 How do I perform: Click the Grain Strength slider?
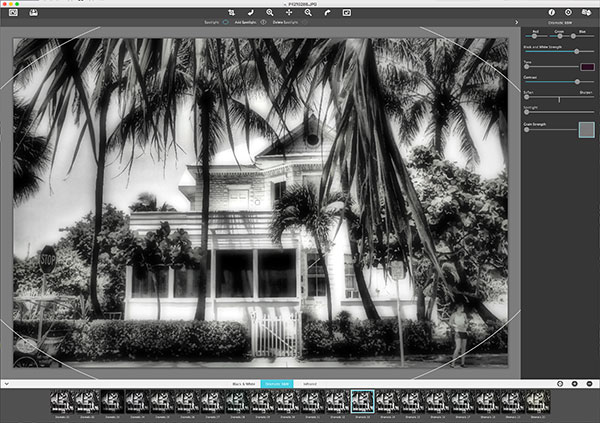tap(550, 130)
